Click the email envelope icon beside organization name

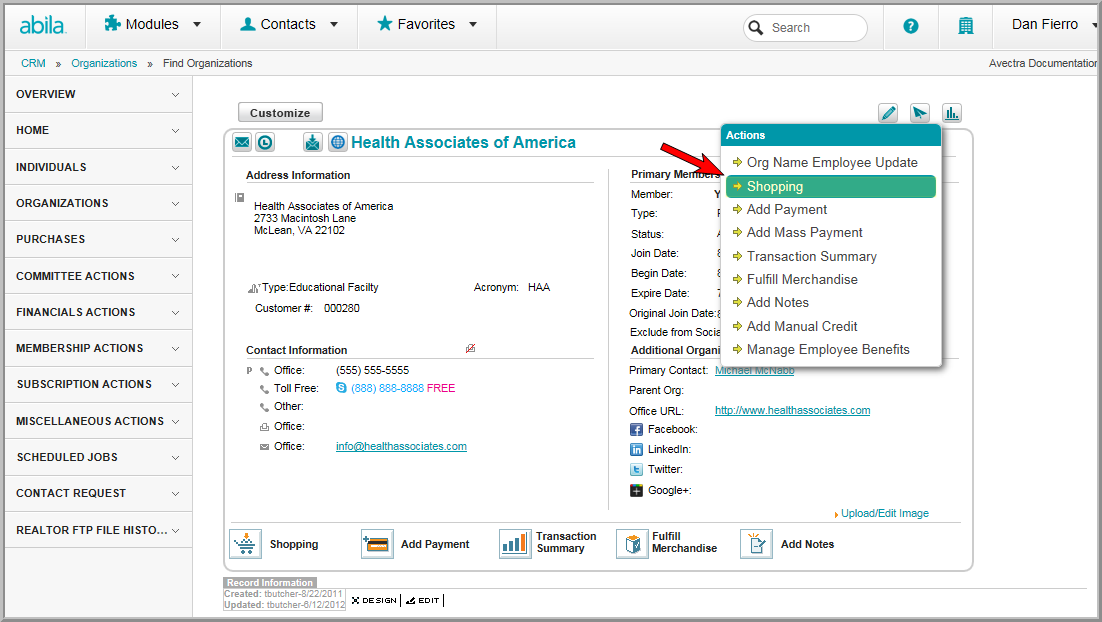(242, 142)
